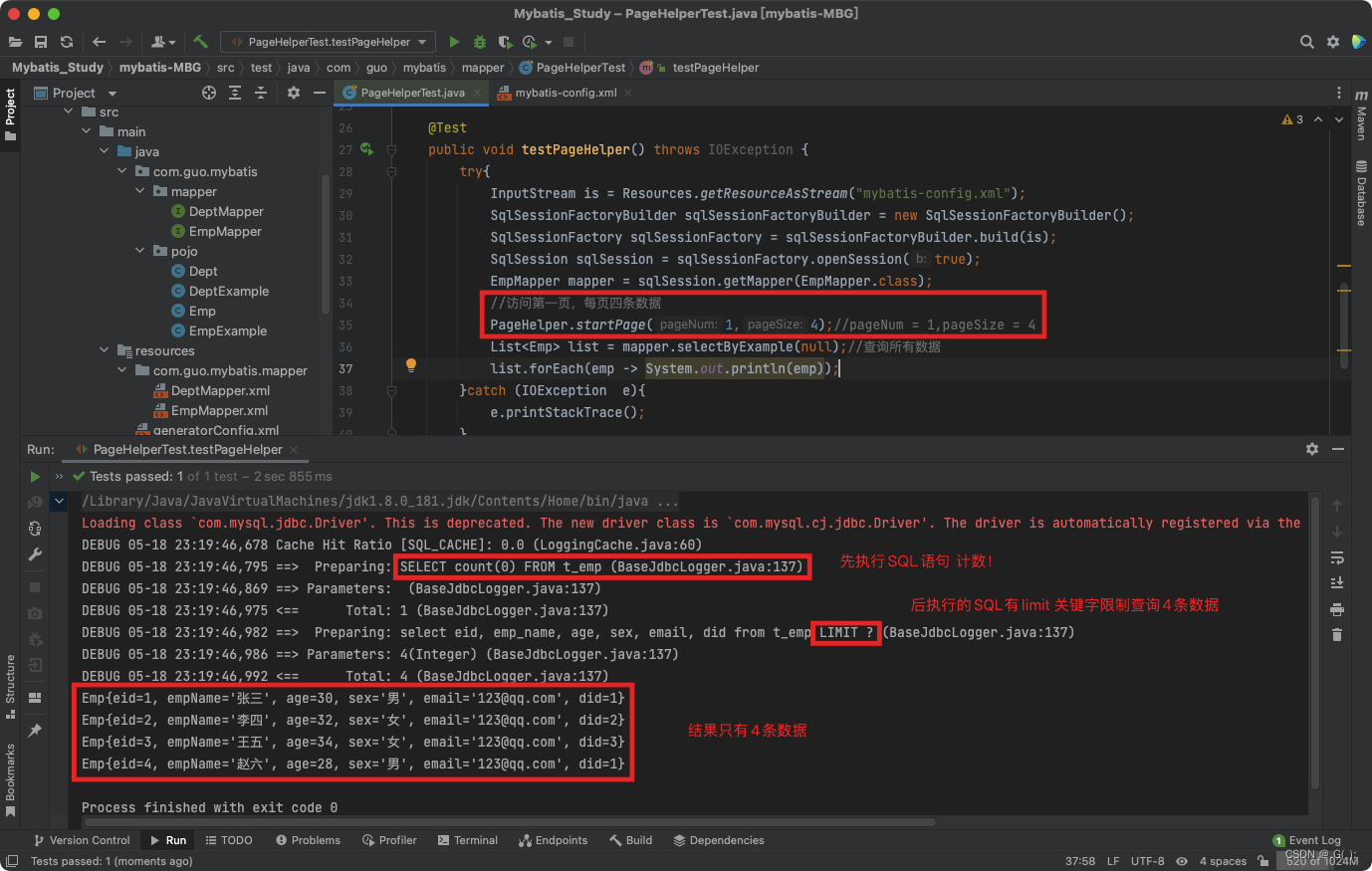Click the wrench settings icon in Run panel

point(35,554)
